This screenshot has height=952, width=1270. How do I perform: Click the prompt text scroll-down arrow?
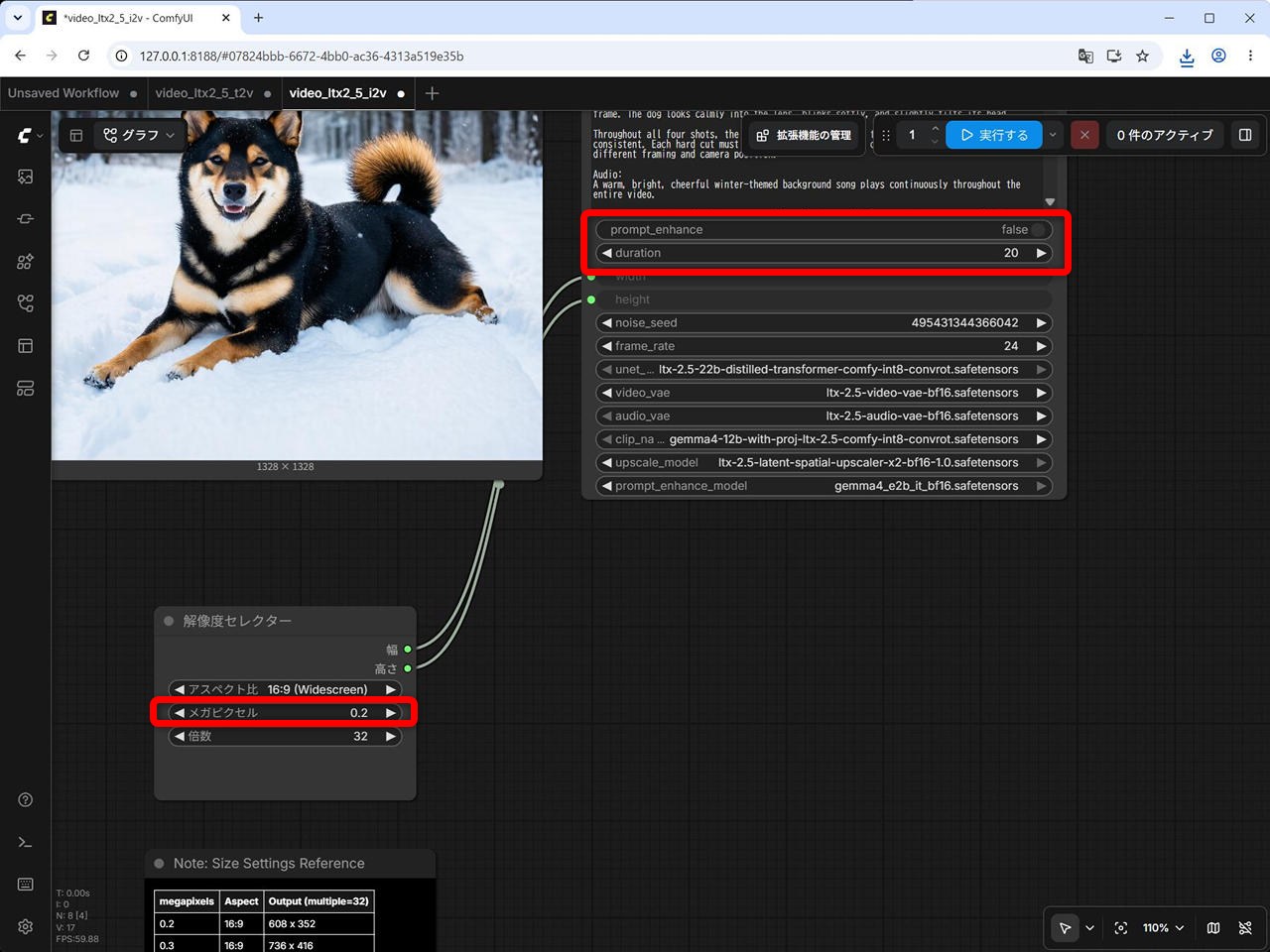[1050, 201]
